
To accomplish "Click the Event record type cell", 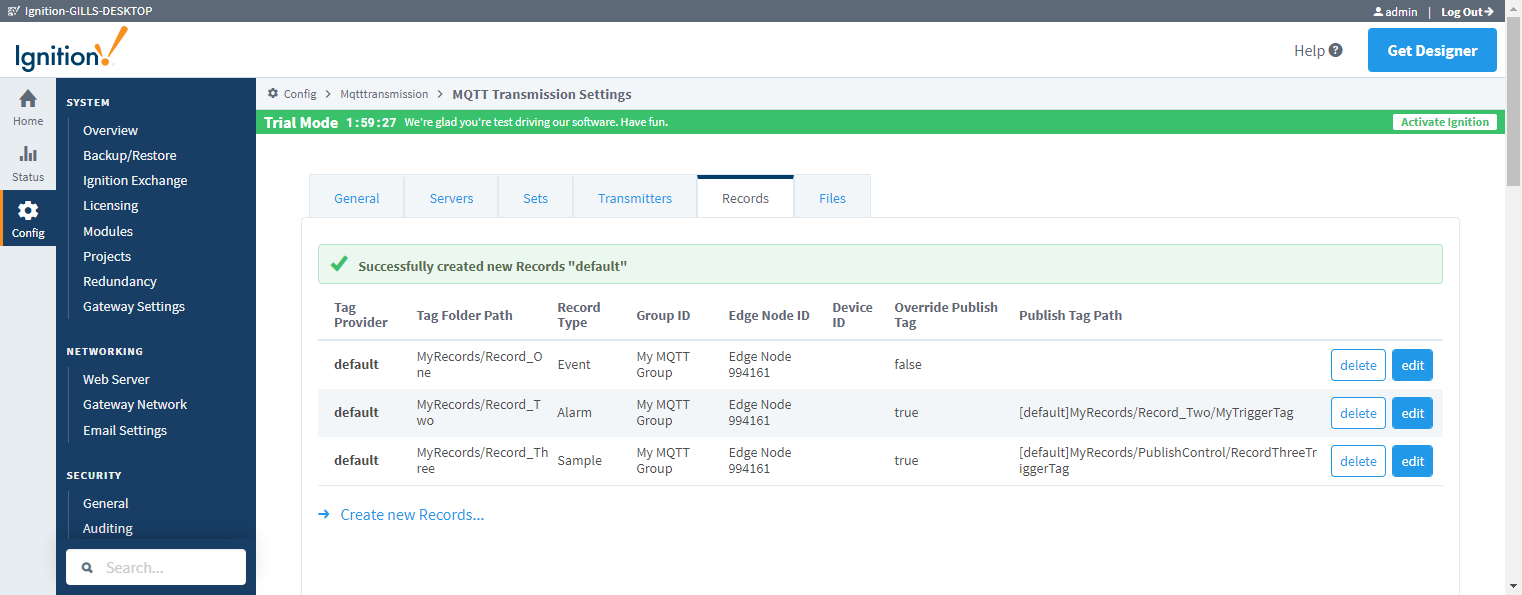I will [574, 364].
